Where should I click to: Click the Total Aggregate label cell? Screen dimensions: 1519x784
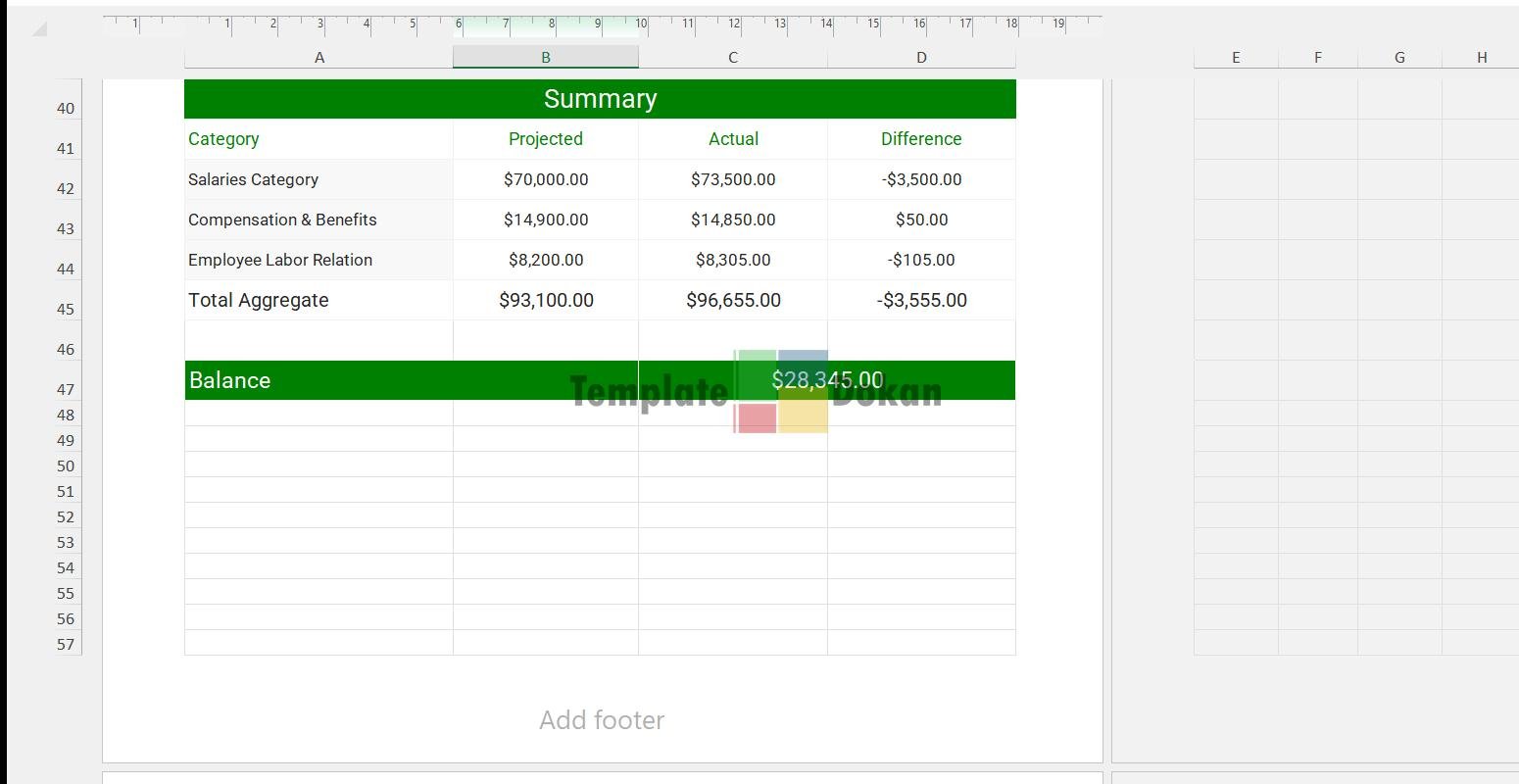point(318,300)
